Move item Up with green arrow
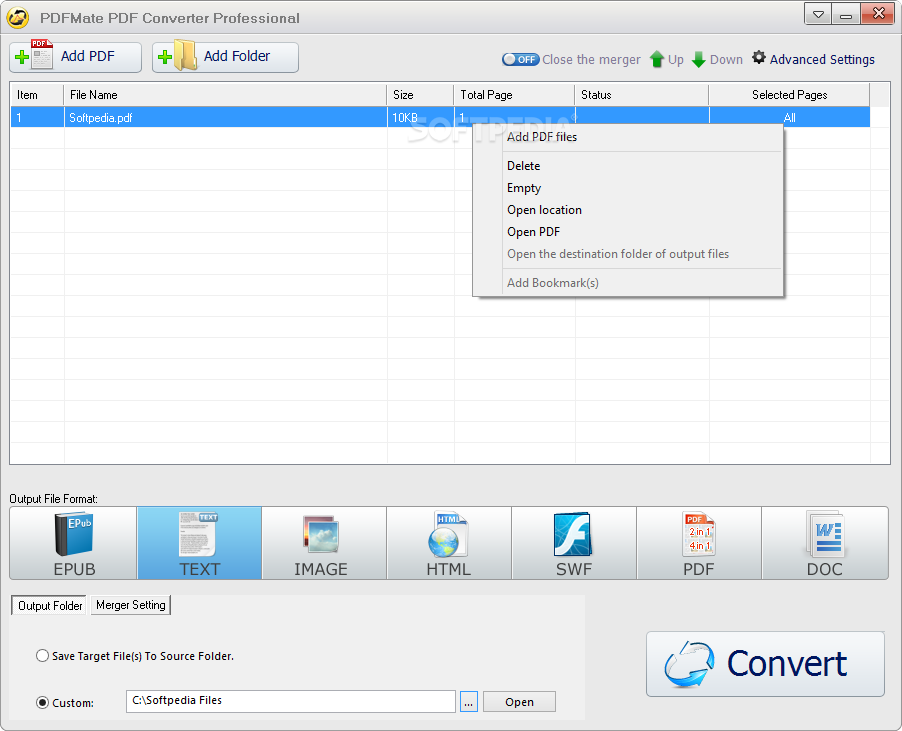The width and height of the screenshot is (902, 731). [x=666, y=59]
